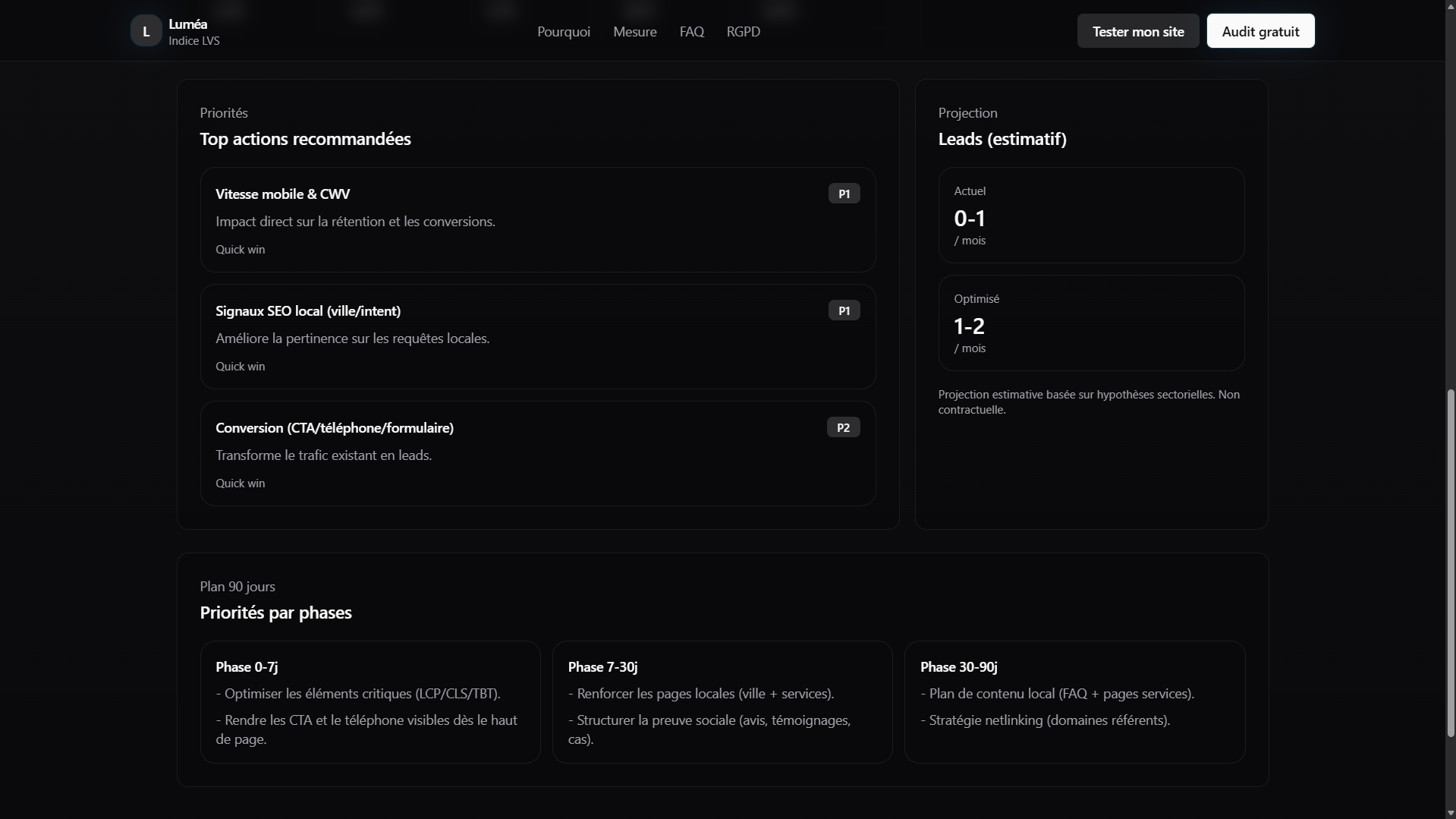The image size is (1456, 819).
Task: Select the P2 badge on Conversion card
Action: (843, 427)
